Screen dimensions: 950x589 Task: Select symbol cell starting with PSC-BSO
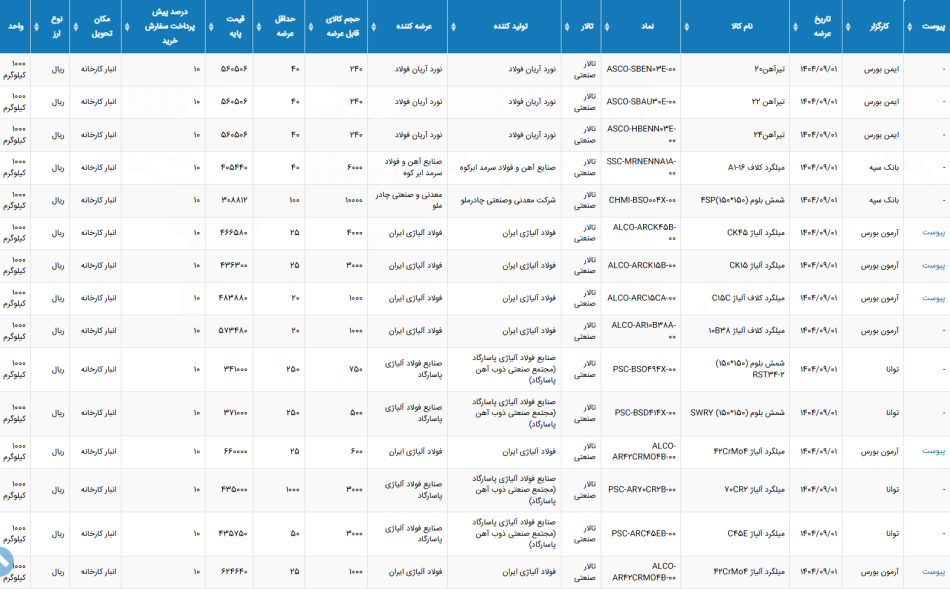[644, 369]
